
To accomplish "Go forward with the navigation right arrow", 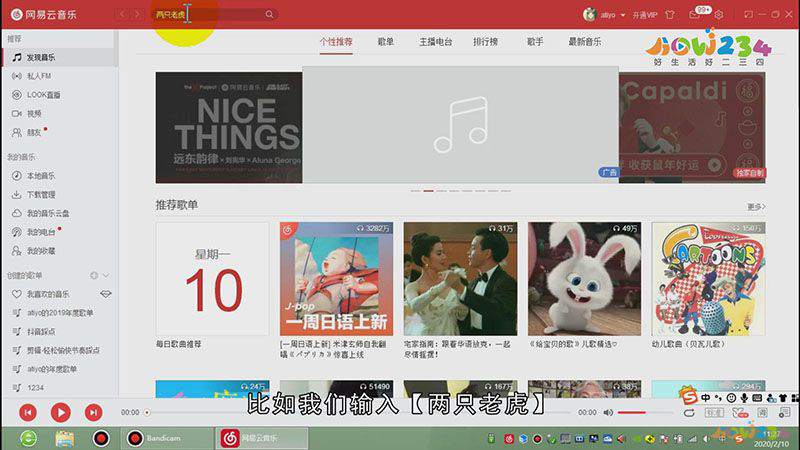I will pos(137,15).
